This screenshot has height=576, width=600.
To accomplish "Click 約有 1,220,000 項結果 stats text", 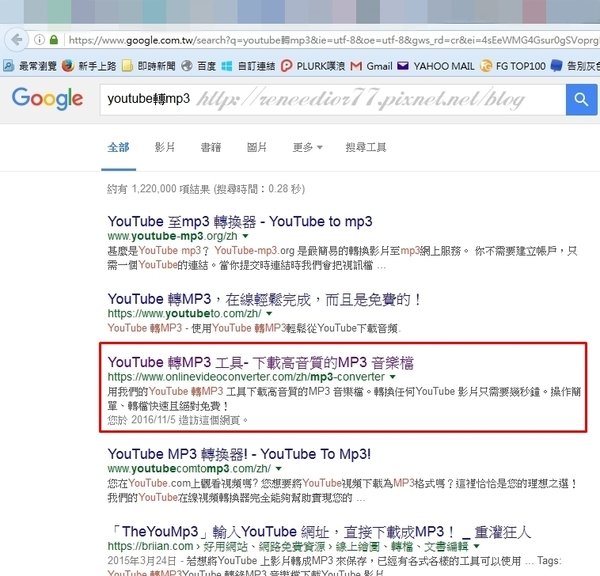I will click(x=206, y=189).
